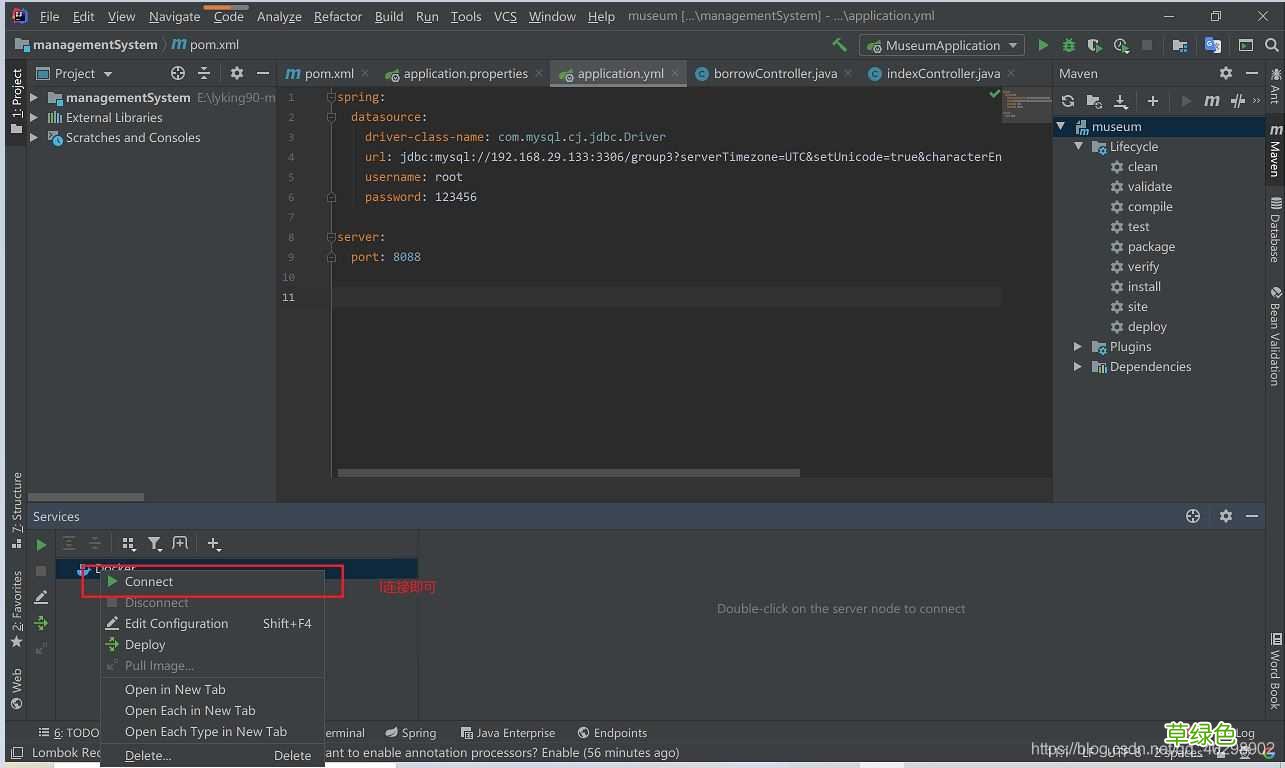Open Maven panel settings gear

tap(1226, 73)
